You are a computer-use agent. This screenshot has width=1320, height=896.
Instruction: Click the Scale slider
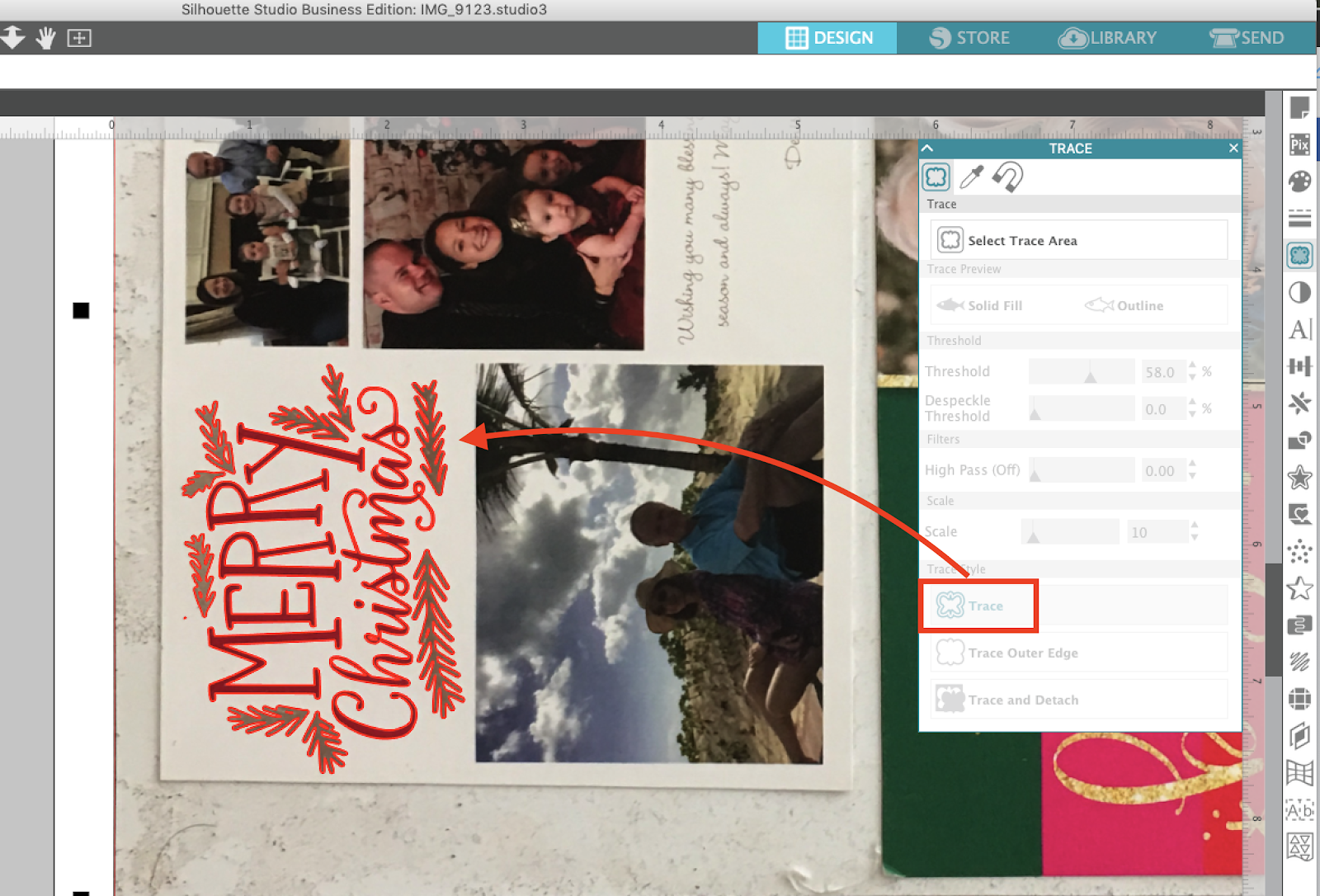(1070, 532)
